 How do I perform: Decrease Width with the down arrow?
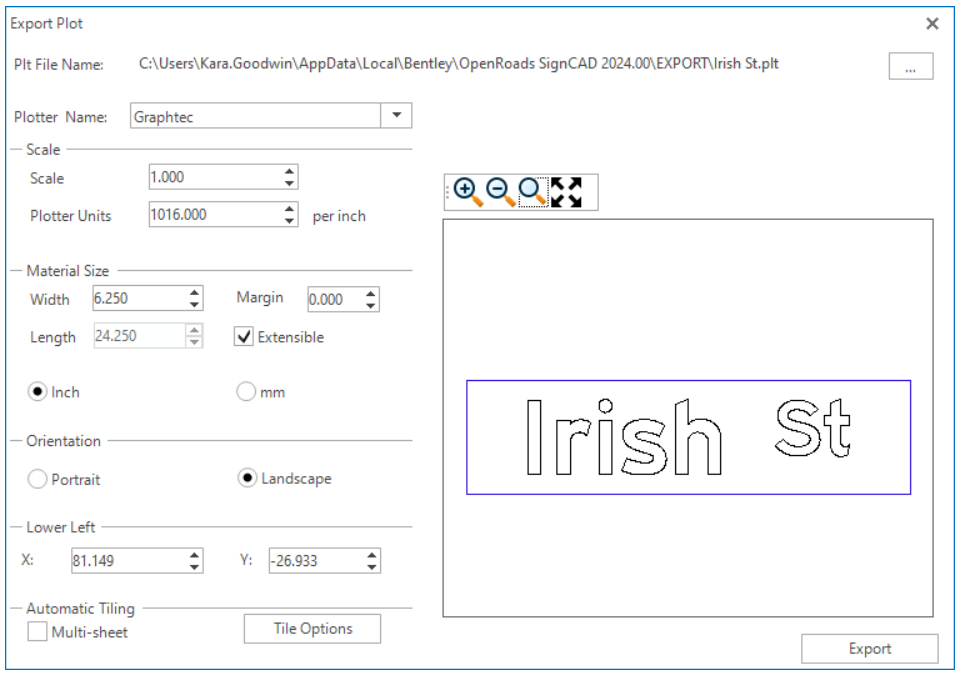click(x=194, y=305)
